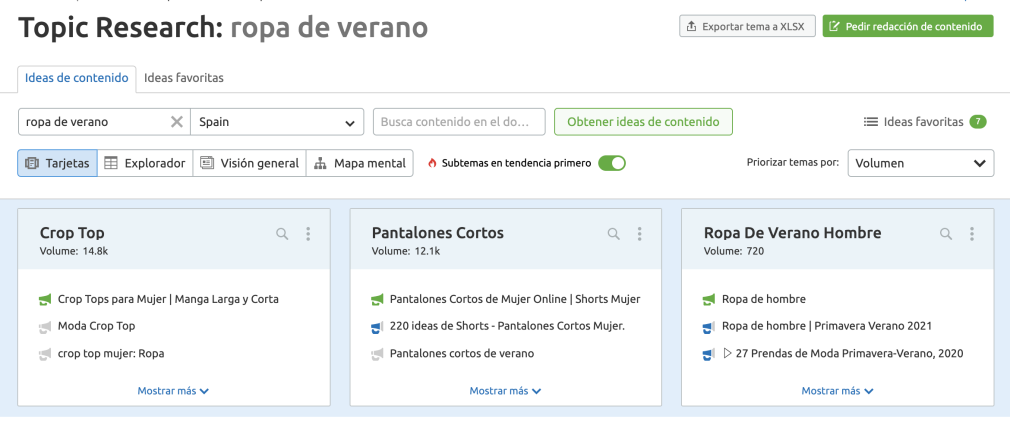Click the search icon on Crop Top card

282,234
